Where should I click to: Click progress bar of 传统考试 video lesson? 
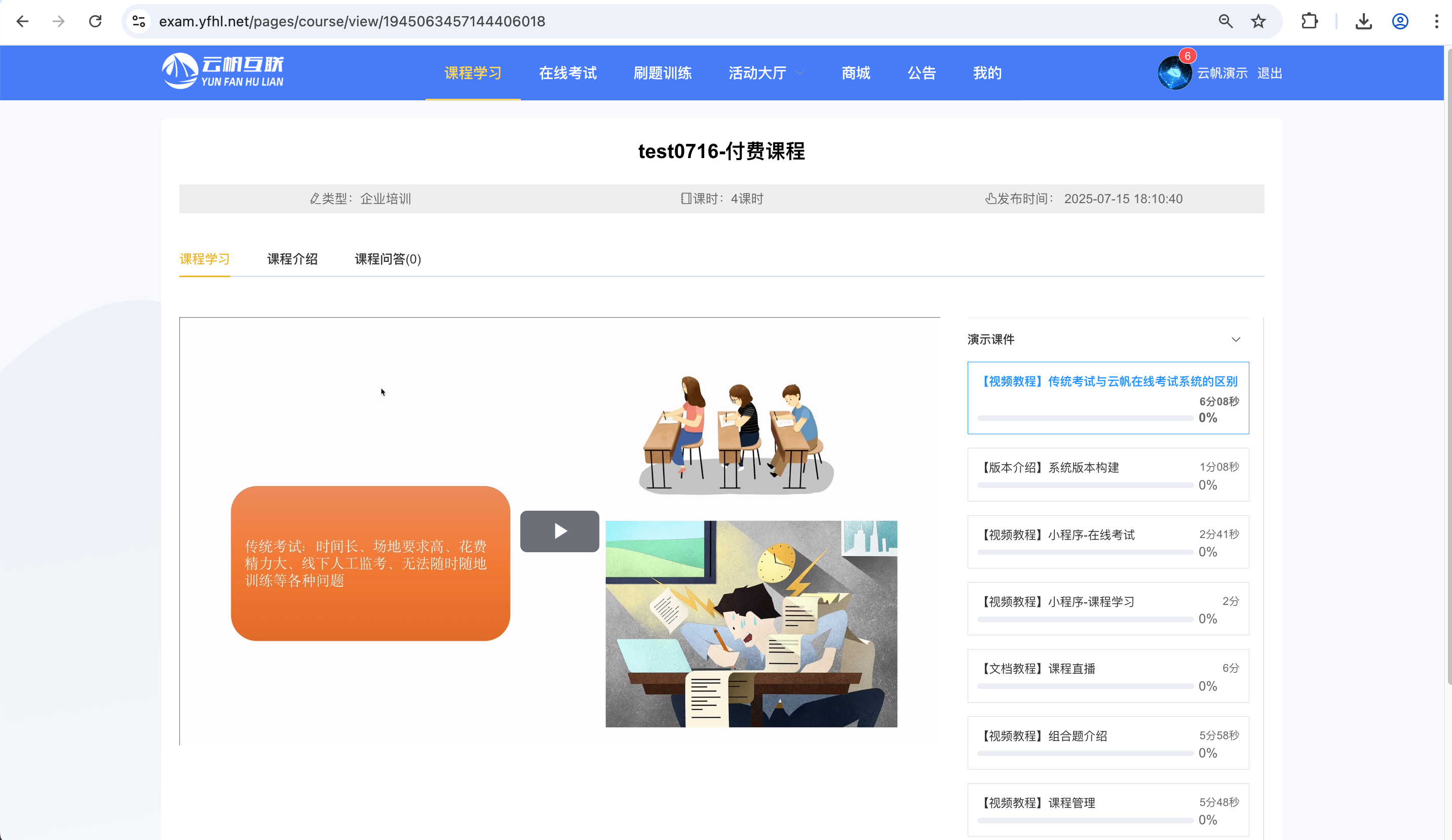point(1085,418)
